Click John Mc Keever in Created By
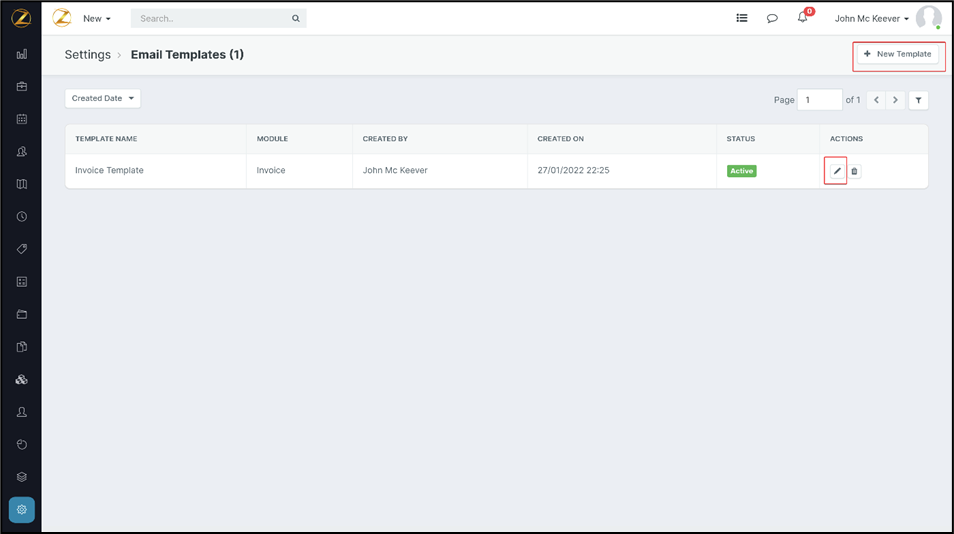954x534 pixels. point(395,170)
